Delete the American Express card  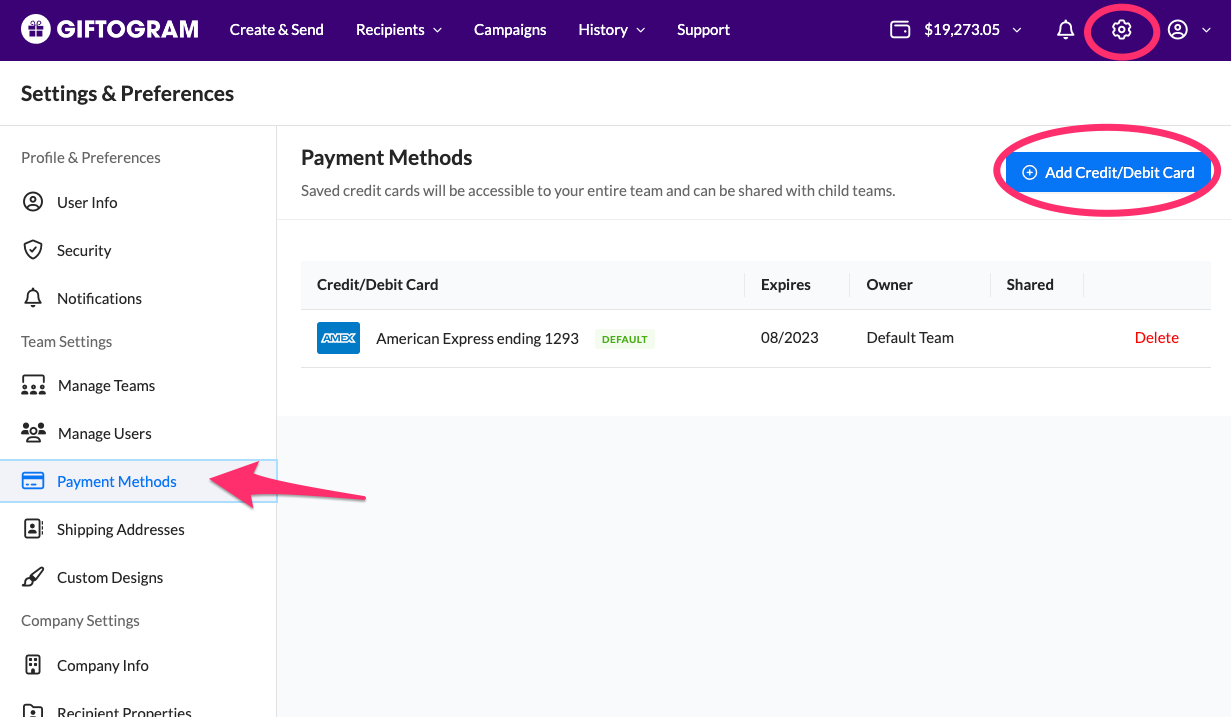1156,338
